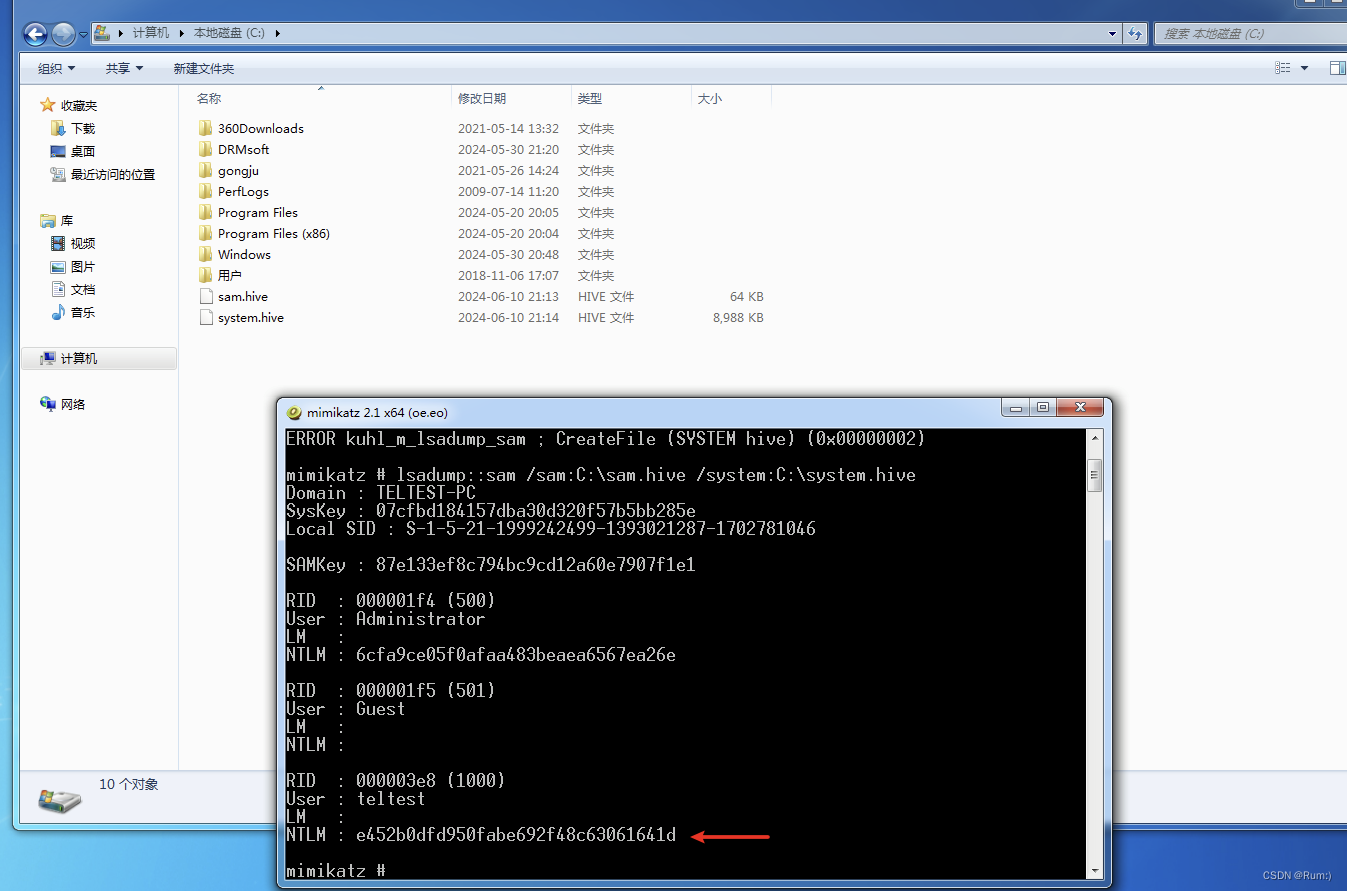Close the mimikatz console window
Image resolution: width=1347 pixels, height=891 pixels.
[1080, 408]
